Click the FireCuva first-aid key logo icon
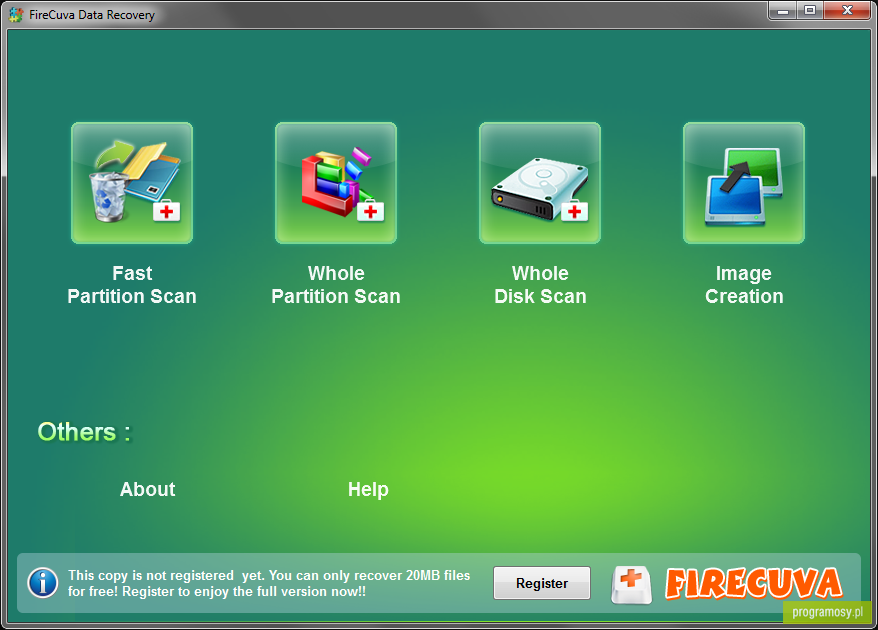 pyautogui.click(x=631, y=585)
